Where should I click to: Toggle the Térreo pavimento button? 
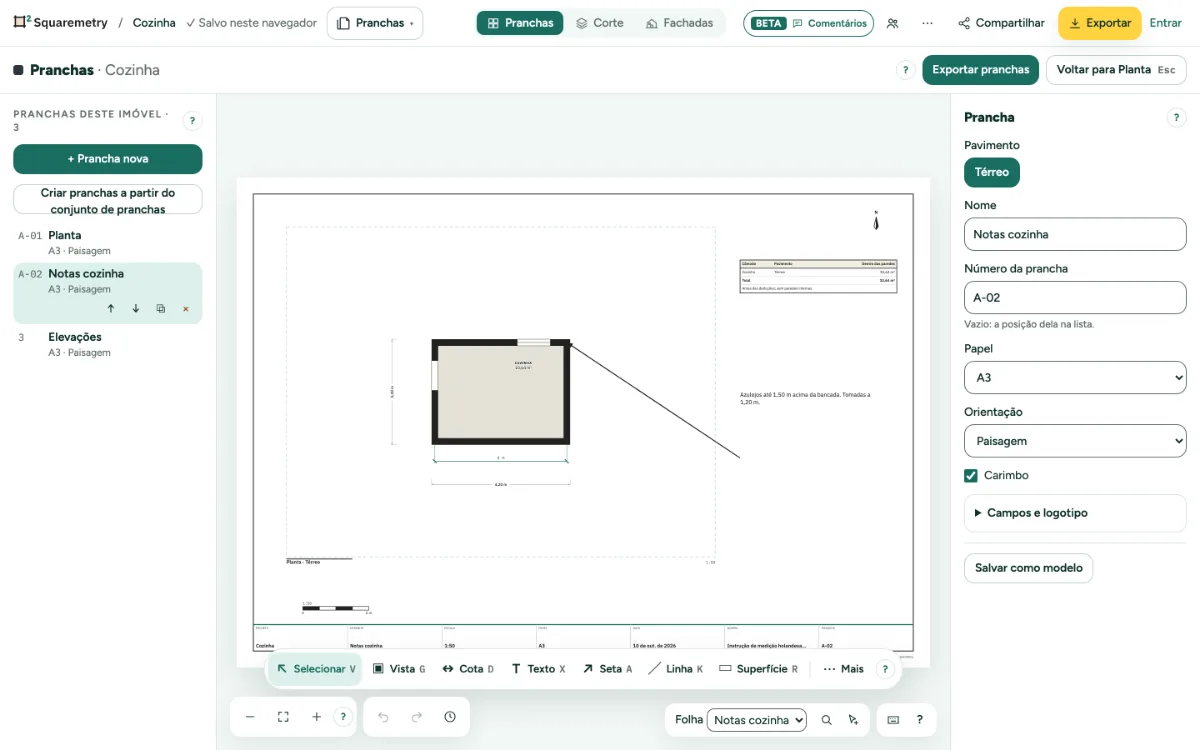(x=992, y=172)
